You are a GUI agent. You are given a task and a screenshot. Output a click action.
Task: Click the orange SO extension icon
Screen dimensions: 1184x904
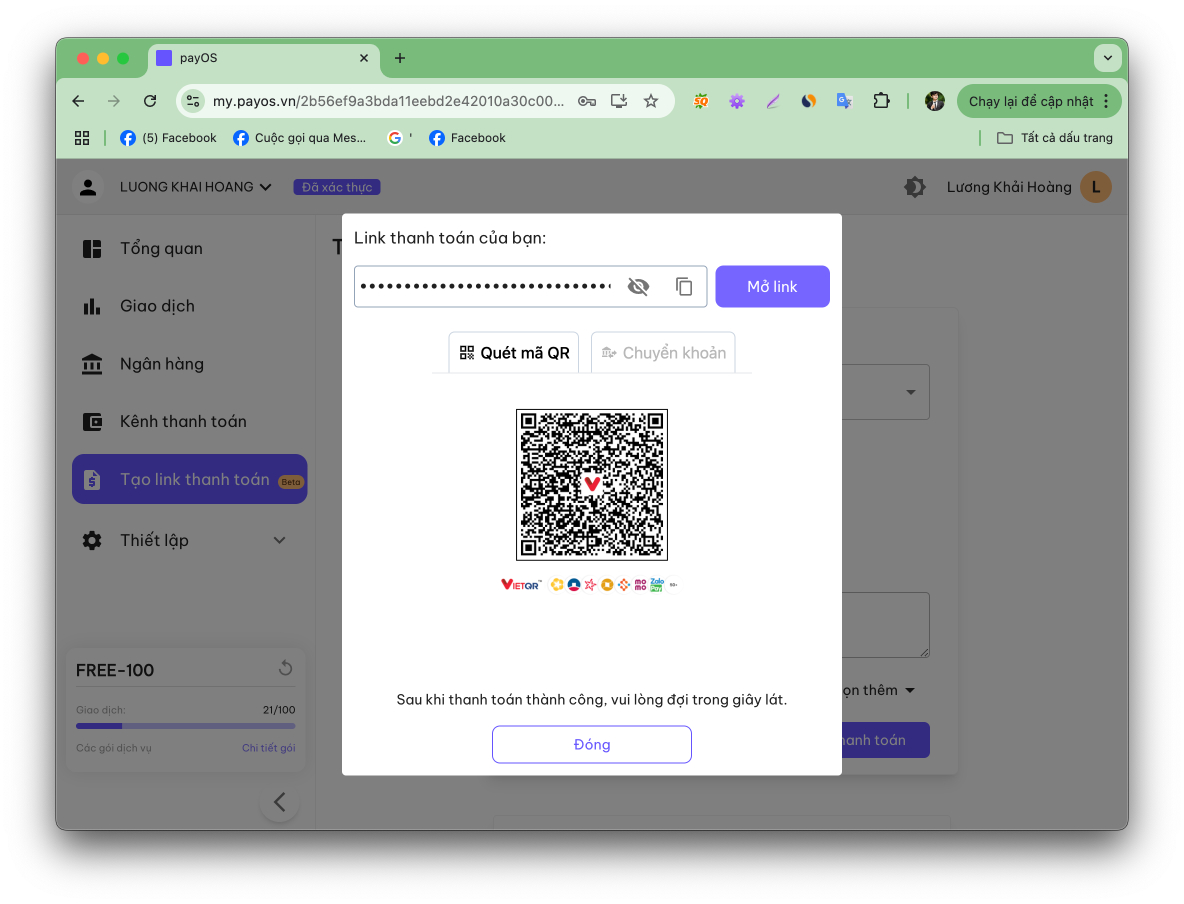click(701, 101)
